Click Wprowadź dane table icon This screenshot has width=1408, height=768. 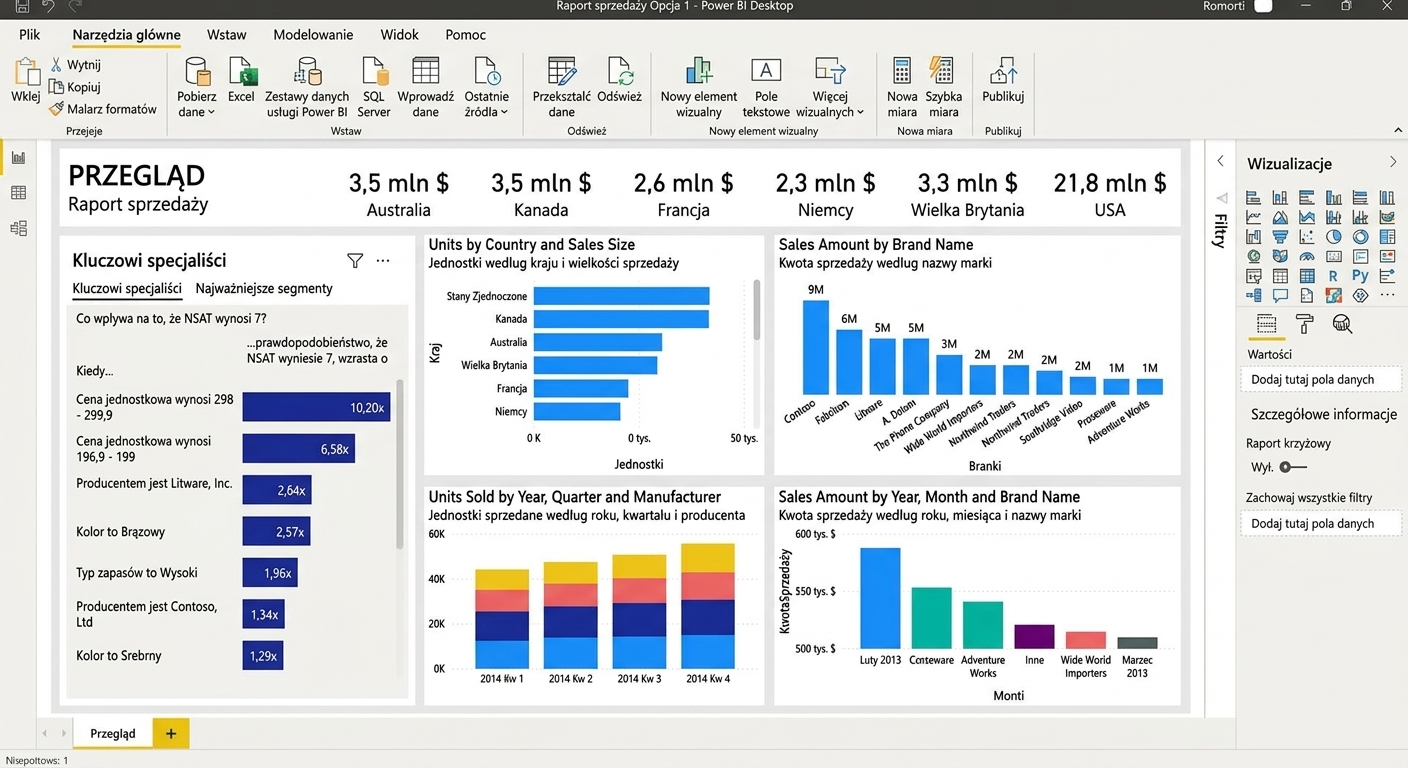point(426,70)
